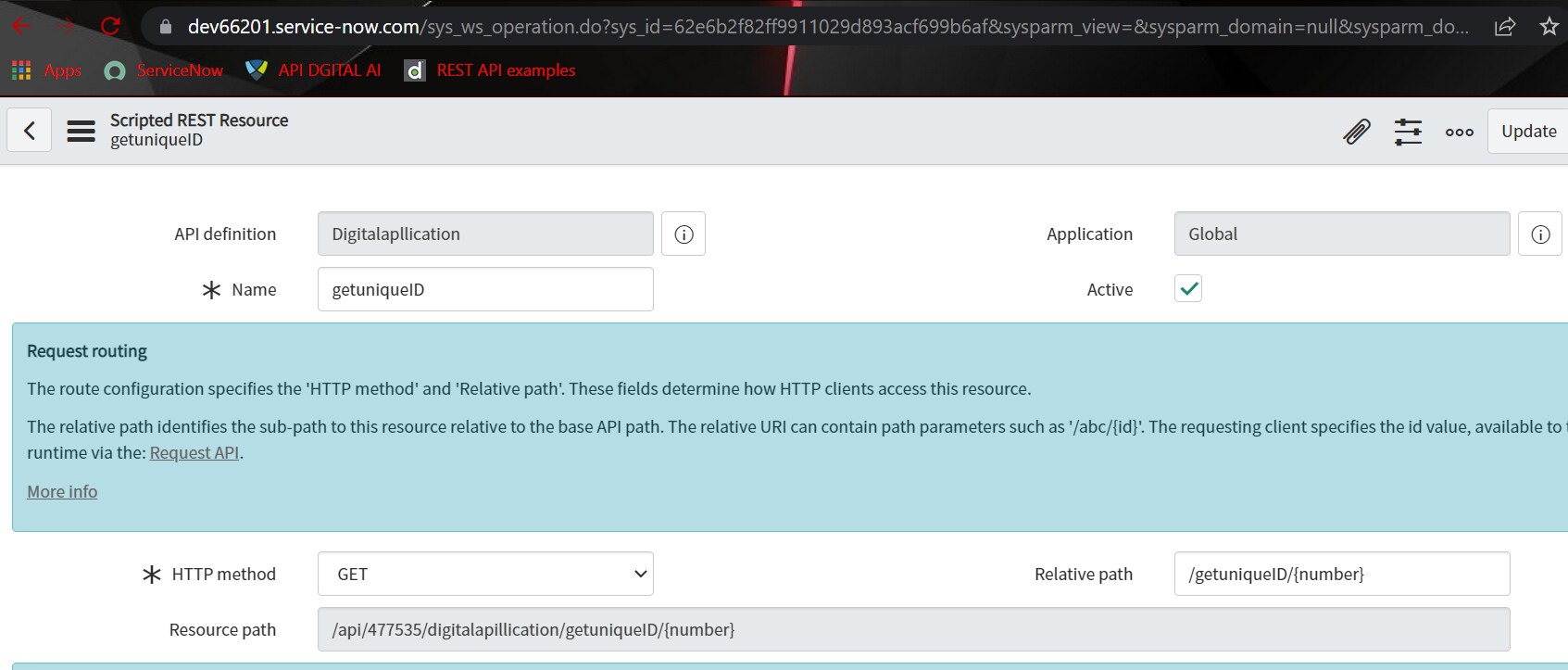Screen dimensions: 1568x670
Task: Follow the More info link
Action: tap(62, 492)
